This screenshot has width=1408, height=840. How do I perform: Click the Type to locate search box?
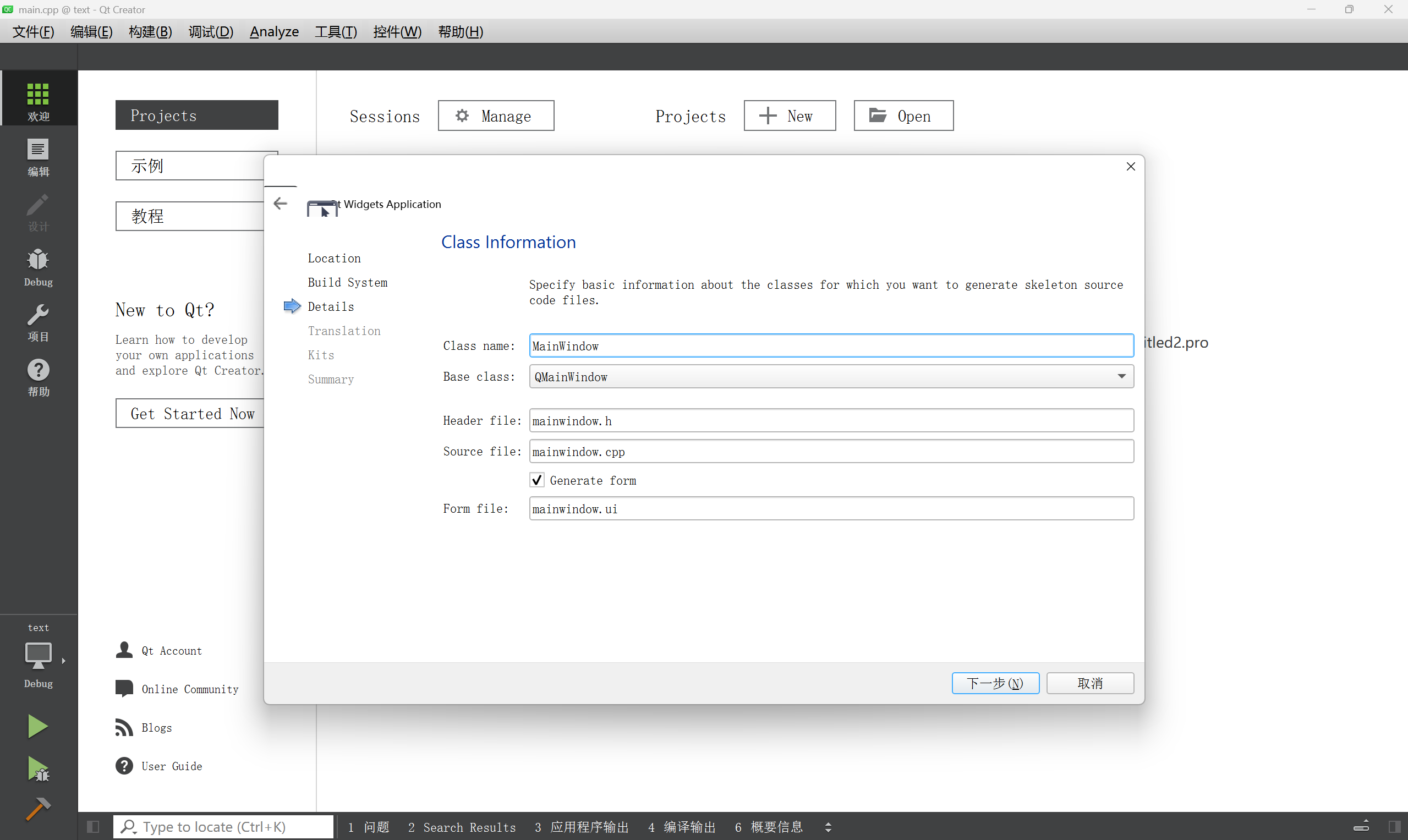[223, 826]
